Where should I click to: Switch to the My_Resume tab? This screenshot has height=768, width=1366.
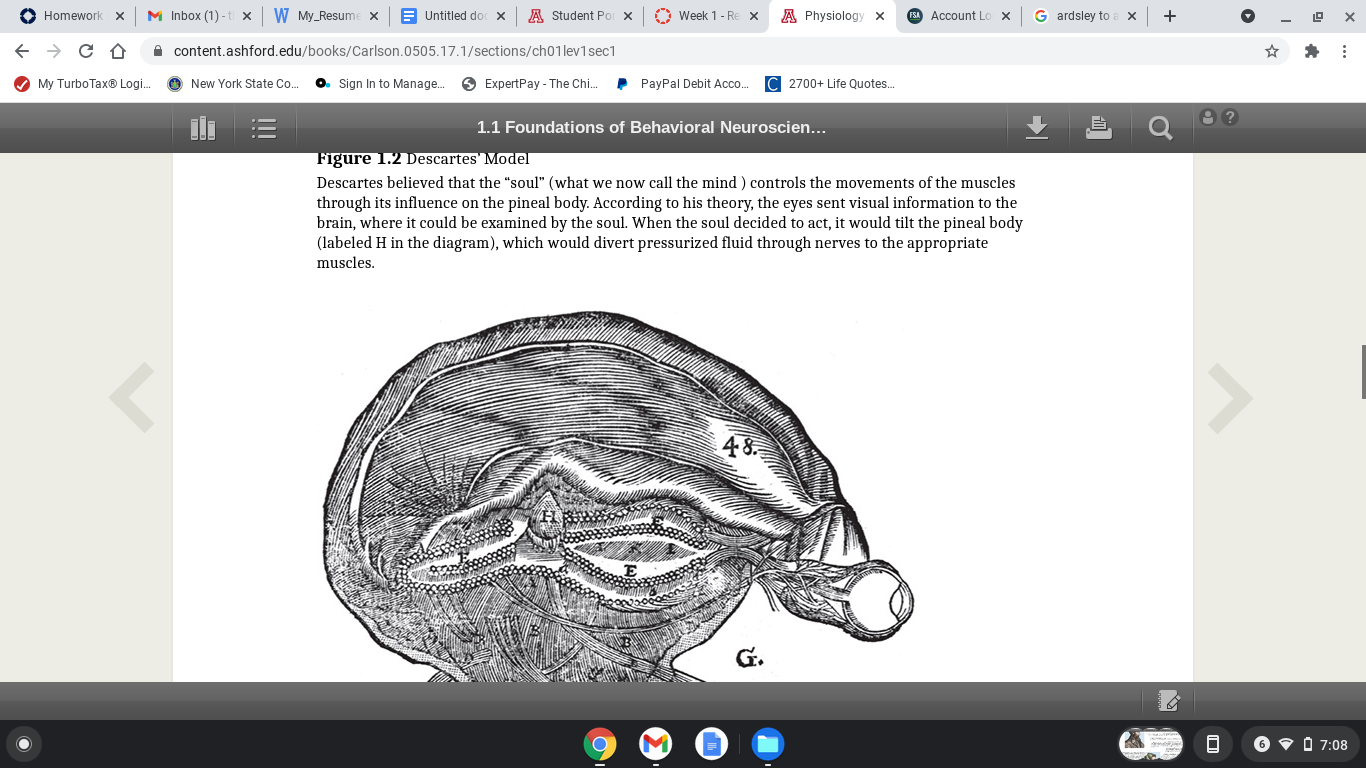click(x=324, y=16)
